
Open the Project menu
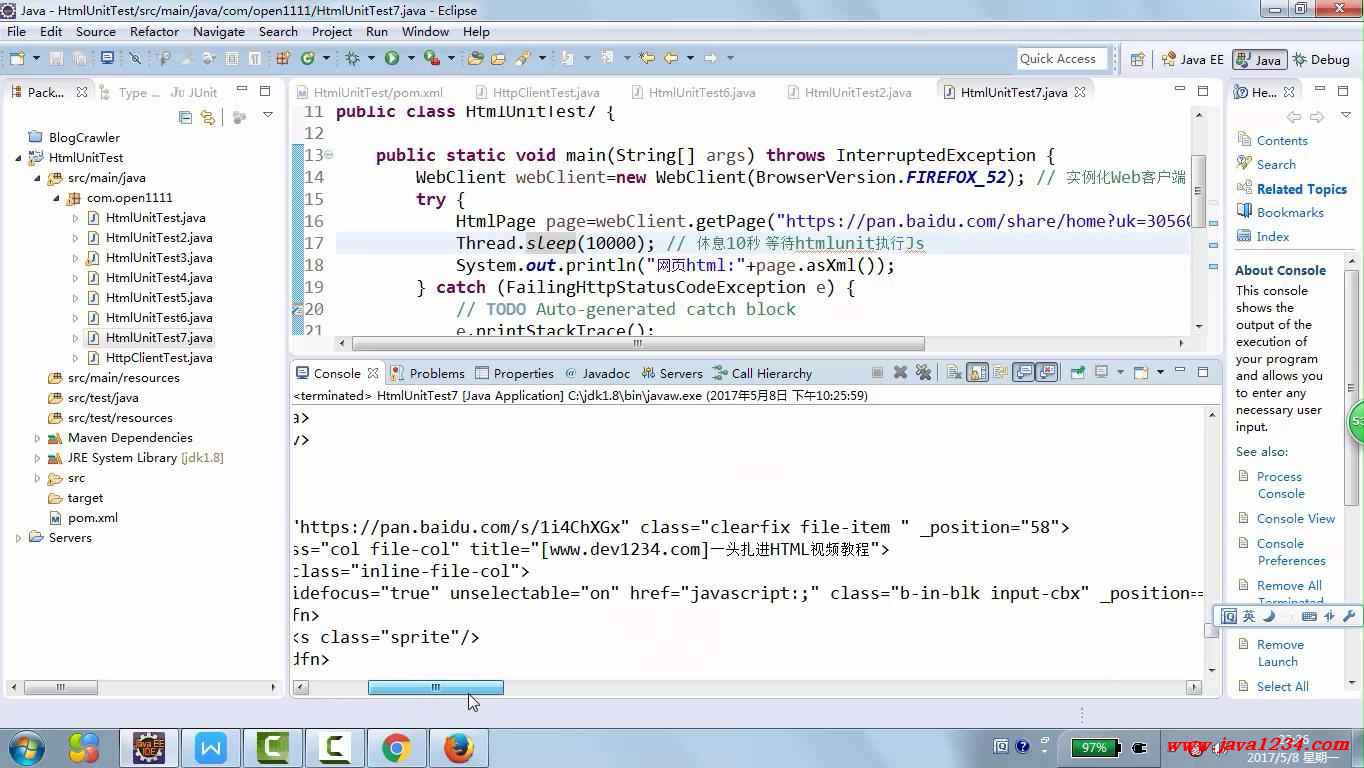pyautogui.click(x=332, y=31)
